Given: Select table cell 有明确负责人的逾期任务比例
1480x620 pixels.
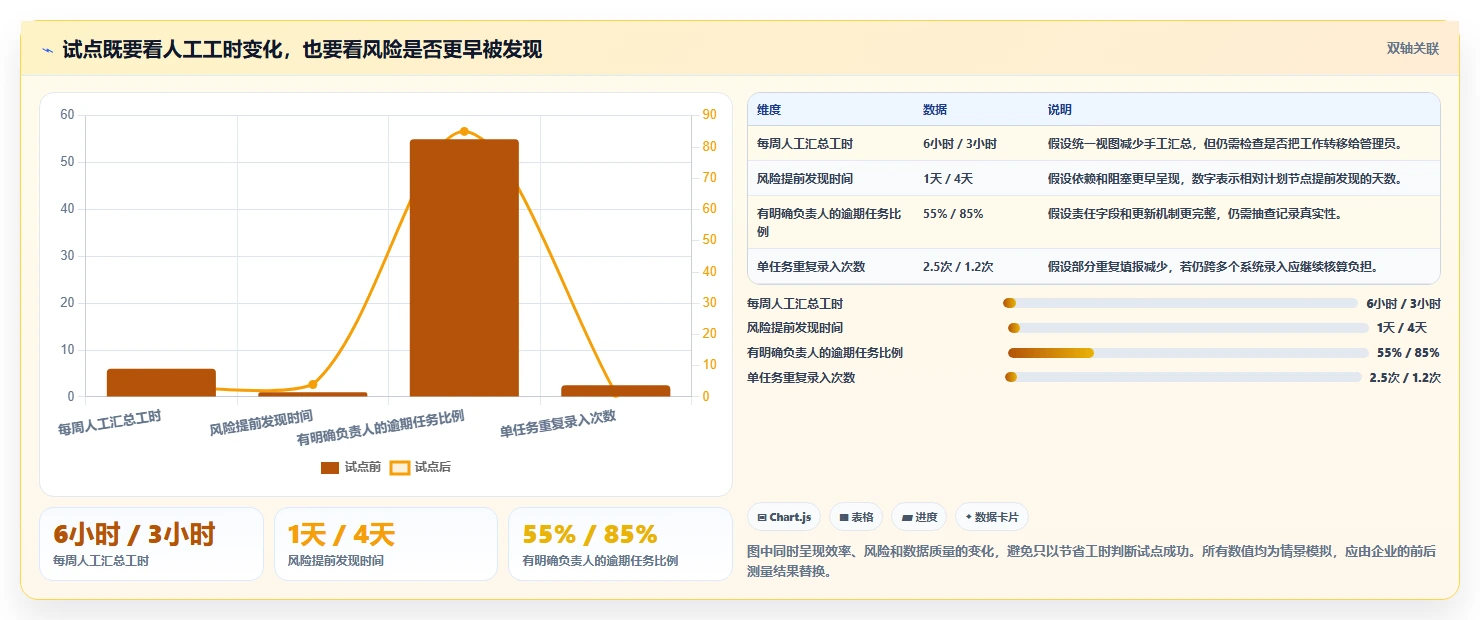Looking at the screenshot, I should pos(829,222).
